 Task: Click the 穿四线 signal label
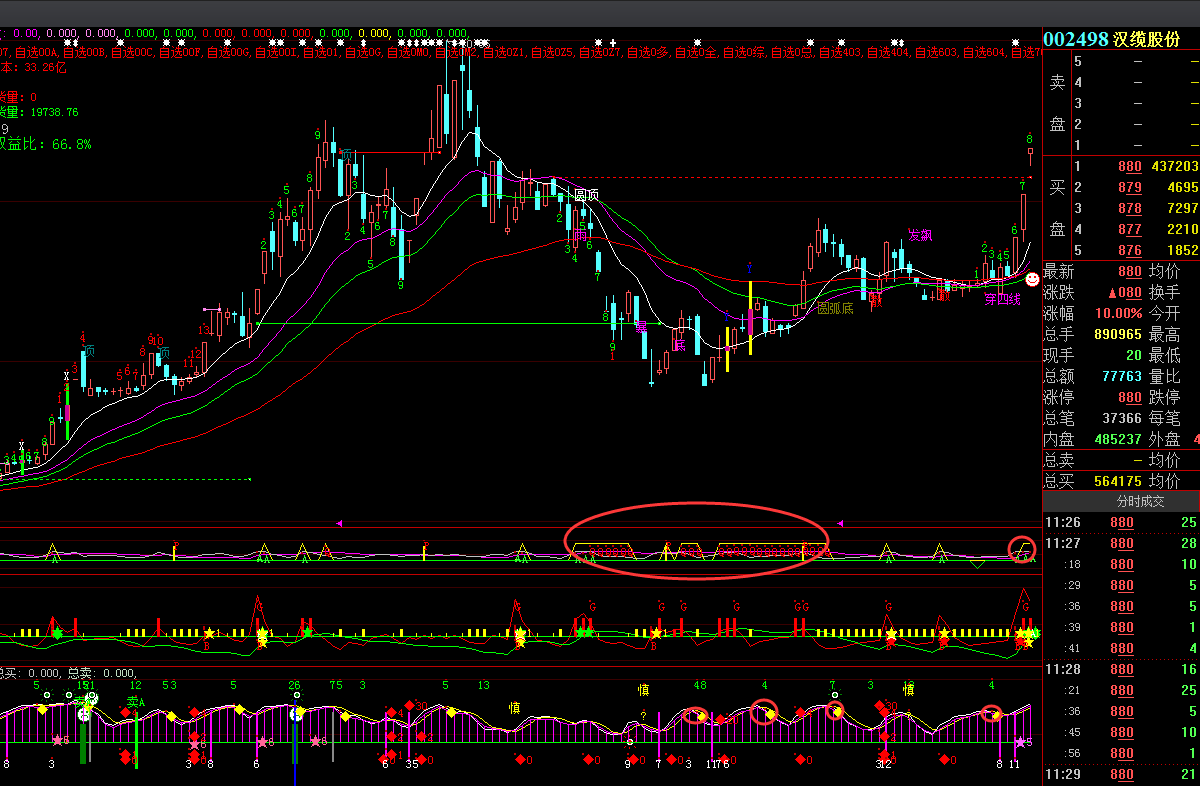(1002, 299)
